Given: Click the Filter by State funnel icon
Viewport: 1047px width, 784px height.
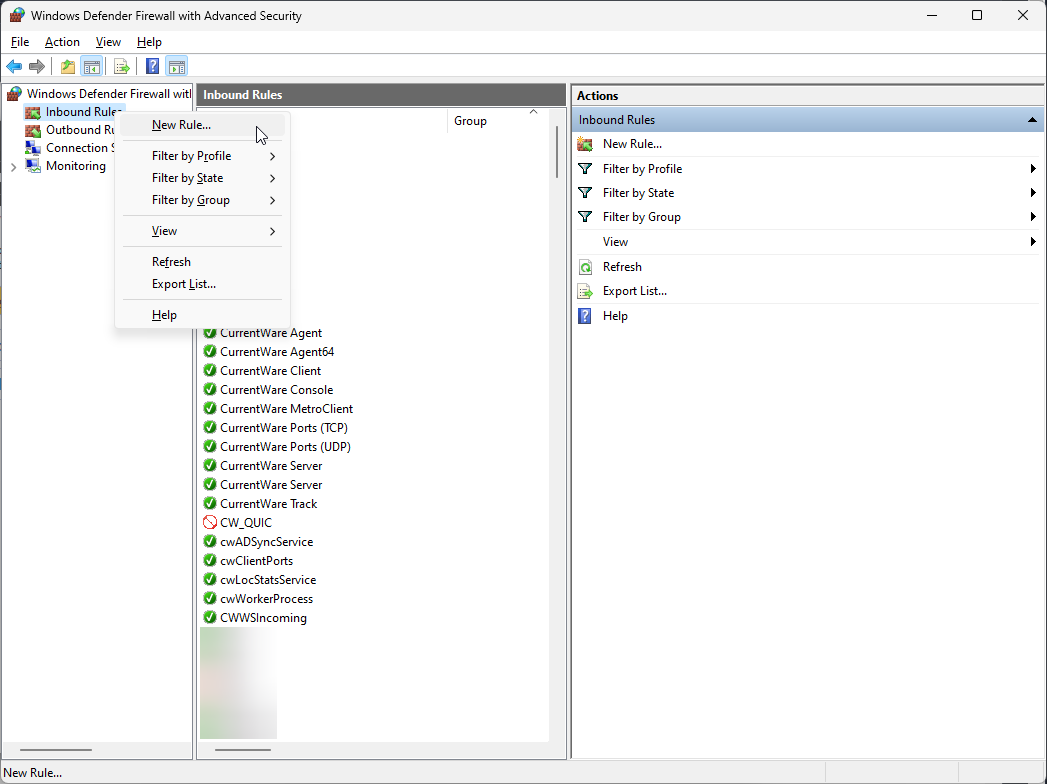Looking at the screenshot, I should tap(585, 193).
